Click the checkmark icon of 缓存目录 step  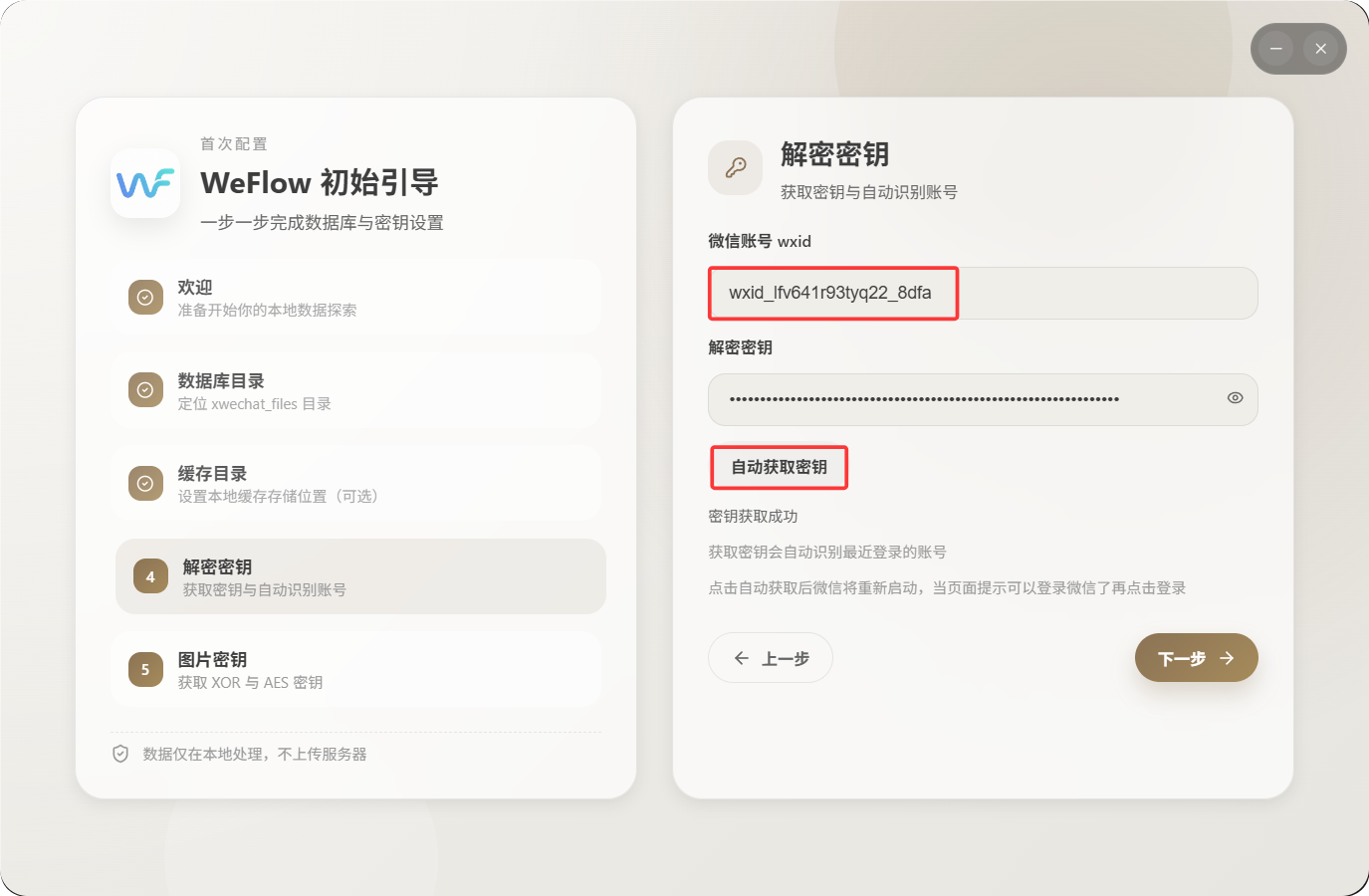coord(145,484)
